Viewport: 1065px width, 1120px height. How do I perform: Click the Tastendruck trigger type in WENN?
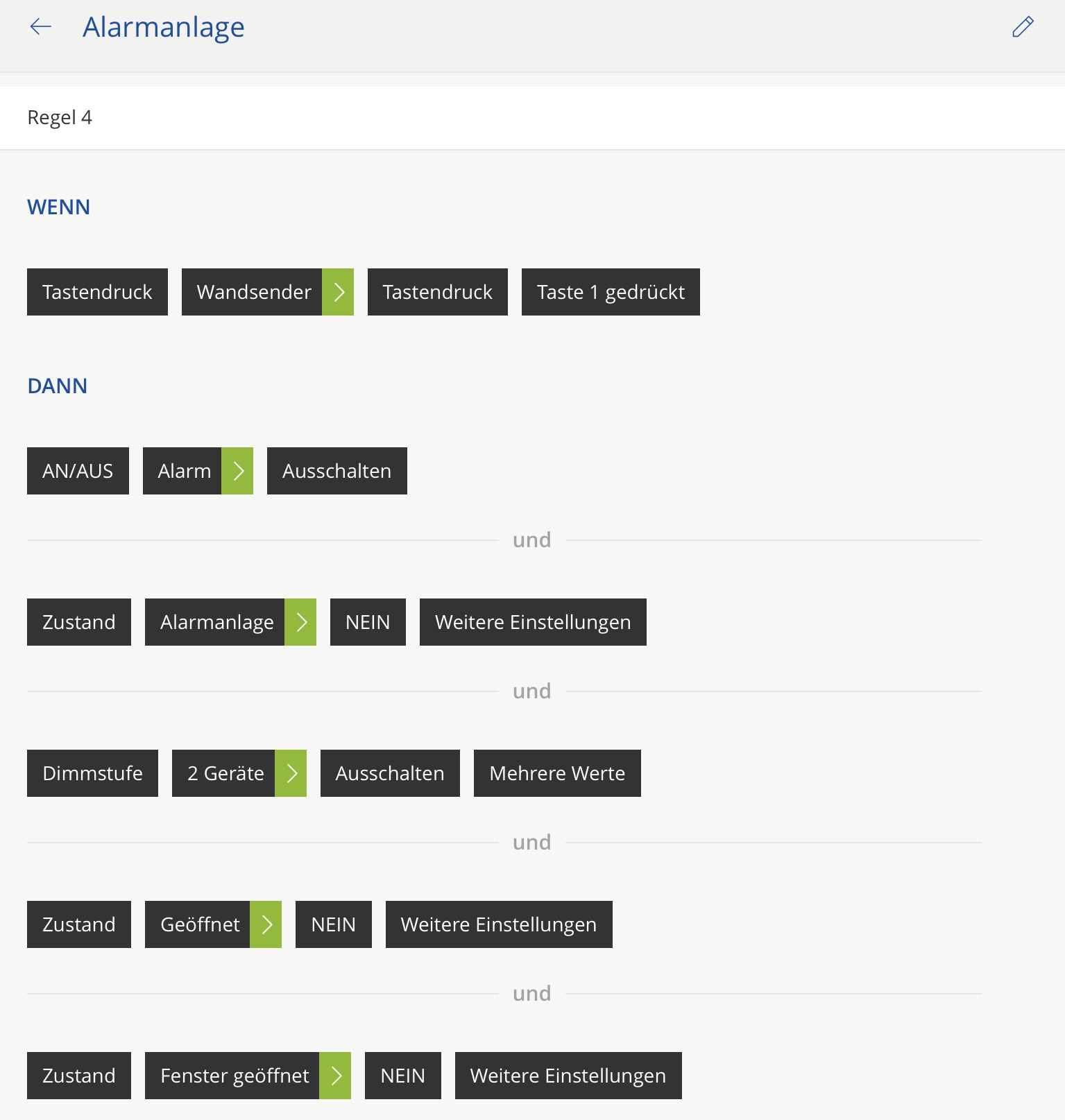tap(97, 292)
